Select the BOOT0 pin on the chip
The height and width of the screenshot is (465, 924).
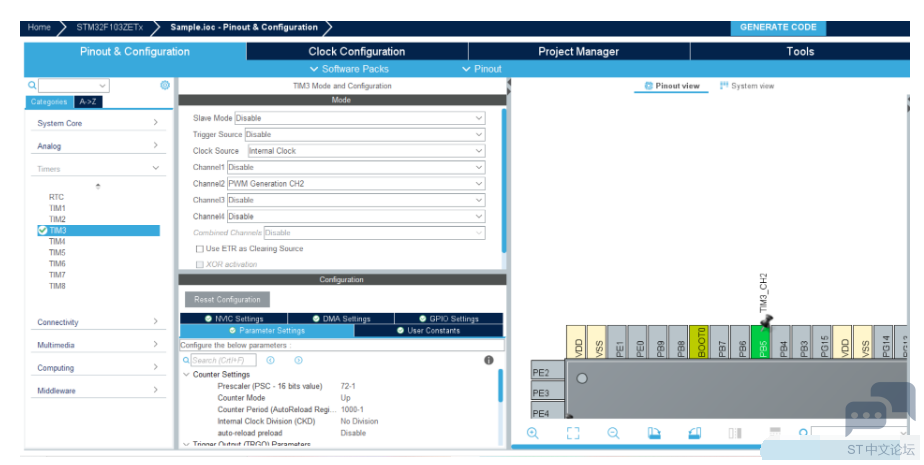pyautogui.click(x=701, y=341)
